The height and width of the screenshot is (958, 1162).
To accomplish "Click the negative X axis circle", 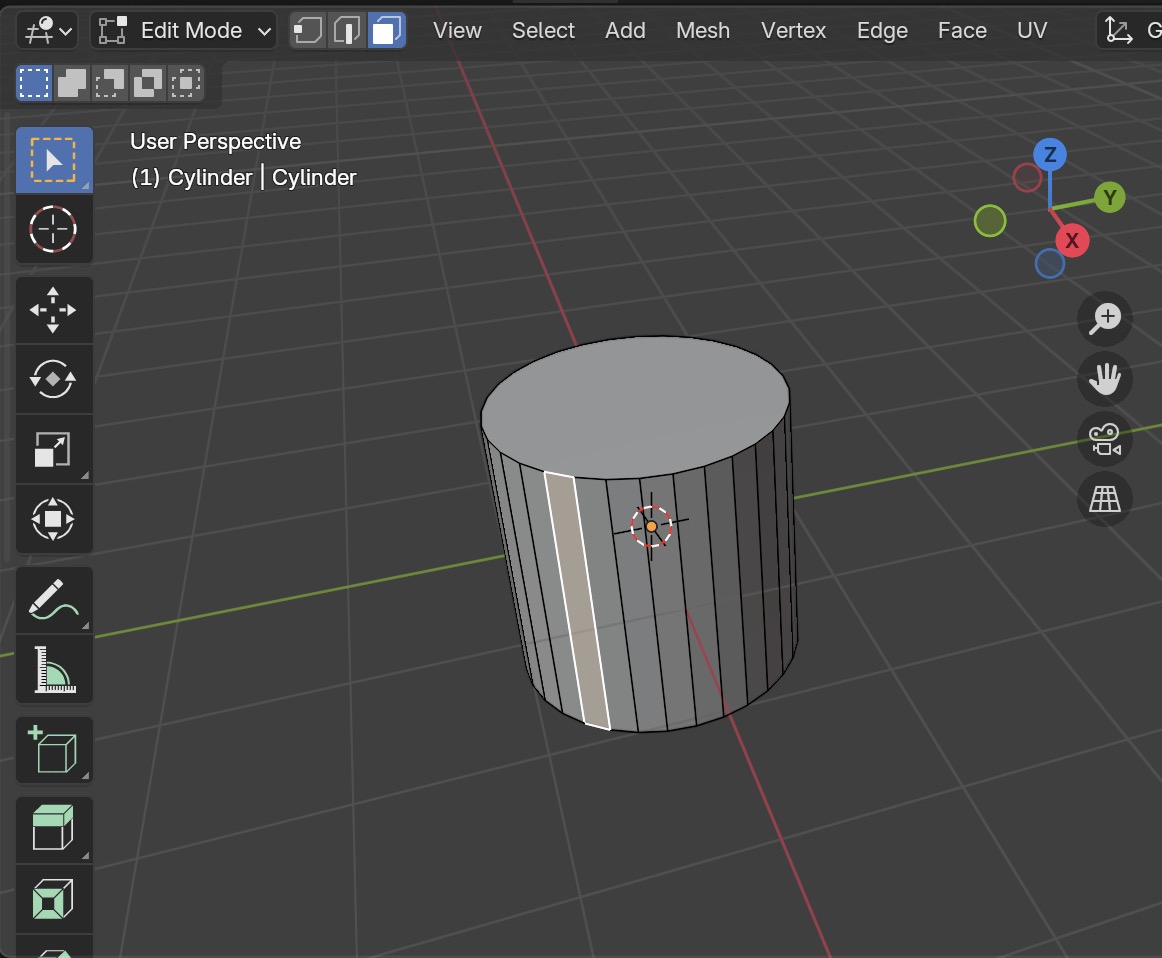I will click(x=1027, y=178).
